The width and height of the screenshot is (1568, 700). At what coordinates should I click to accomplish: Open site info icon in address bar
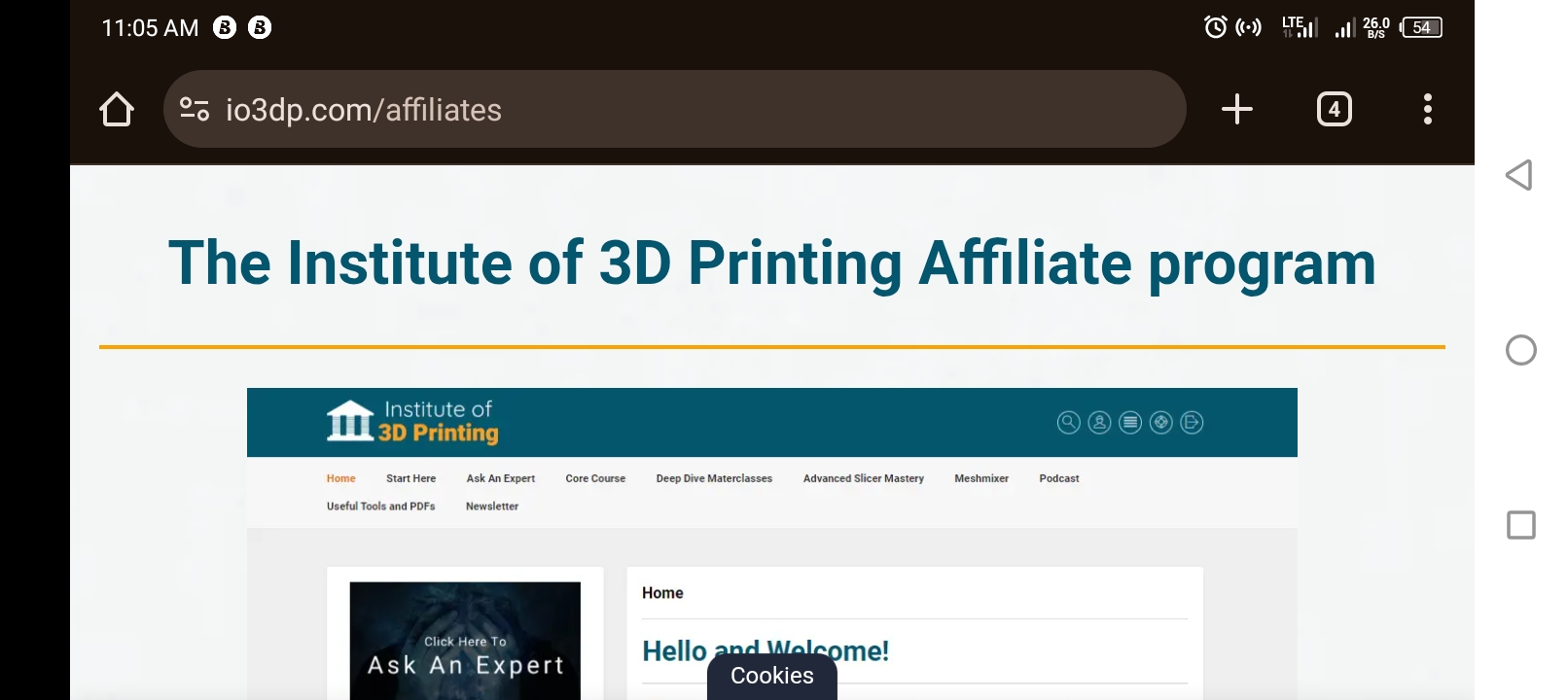click(195, 109)
